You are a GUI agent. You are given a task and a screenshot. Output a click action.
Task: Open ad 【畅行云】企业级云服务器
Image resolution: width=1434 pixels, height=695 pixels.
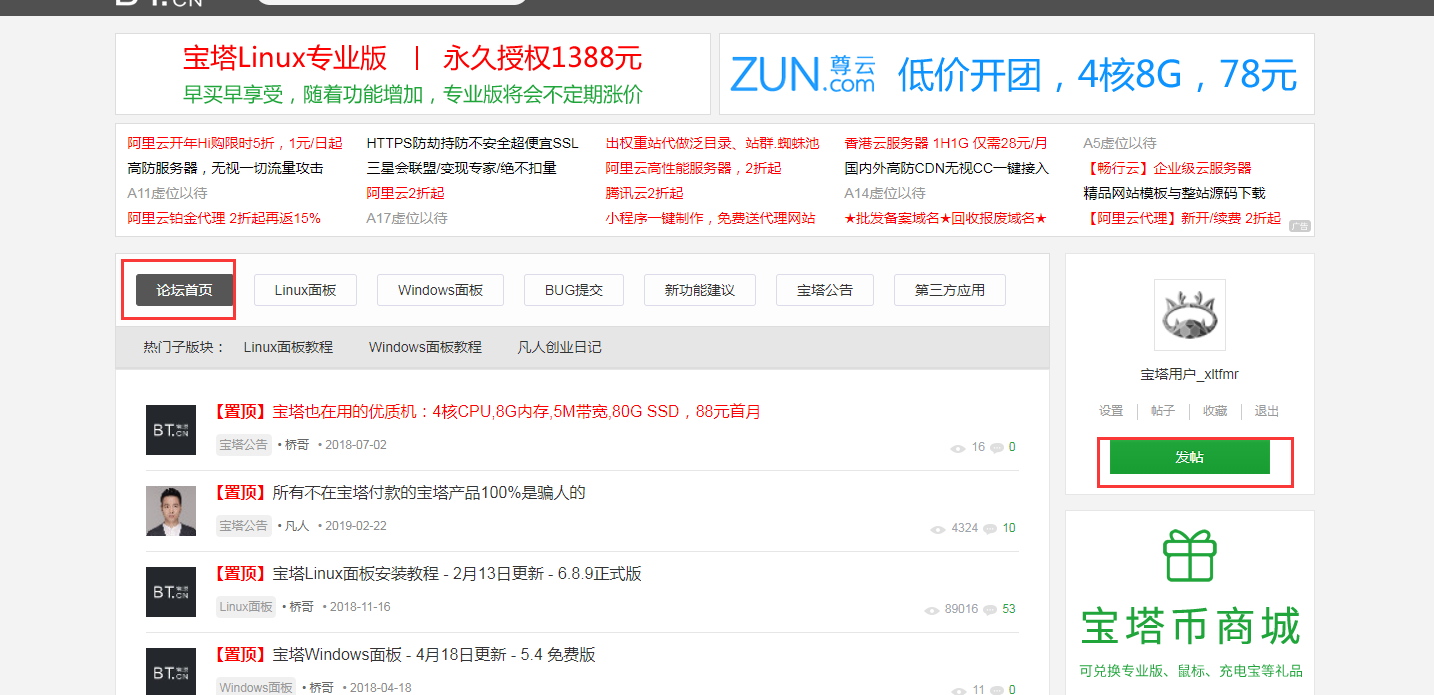pos(1167,168)
